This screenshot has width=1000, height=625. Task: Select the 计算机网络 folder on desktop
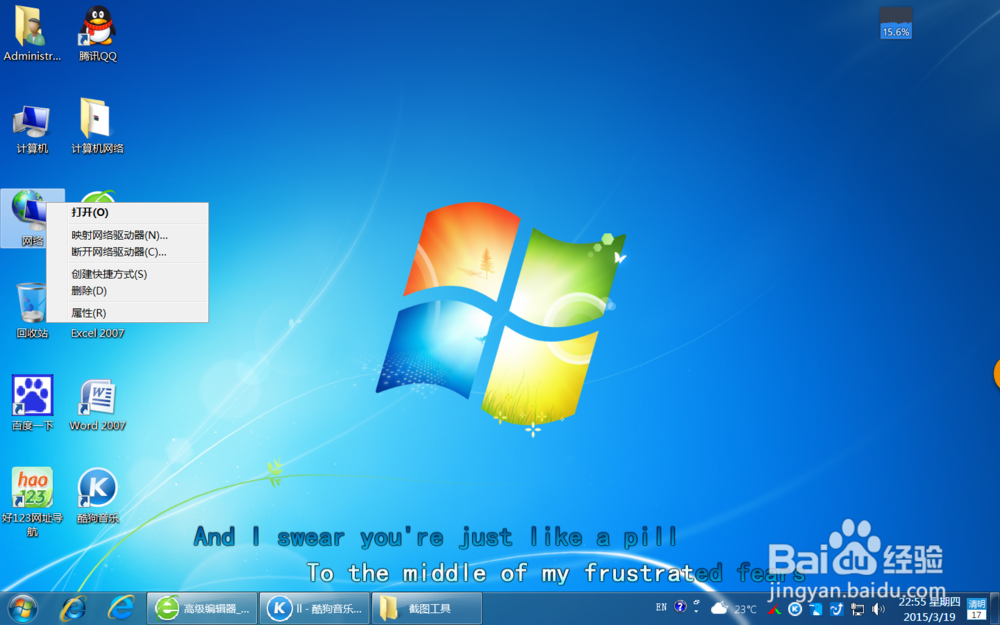click(x=97, y=126)
